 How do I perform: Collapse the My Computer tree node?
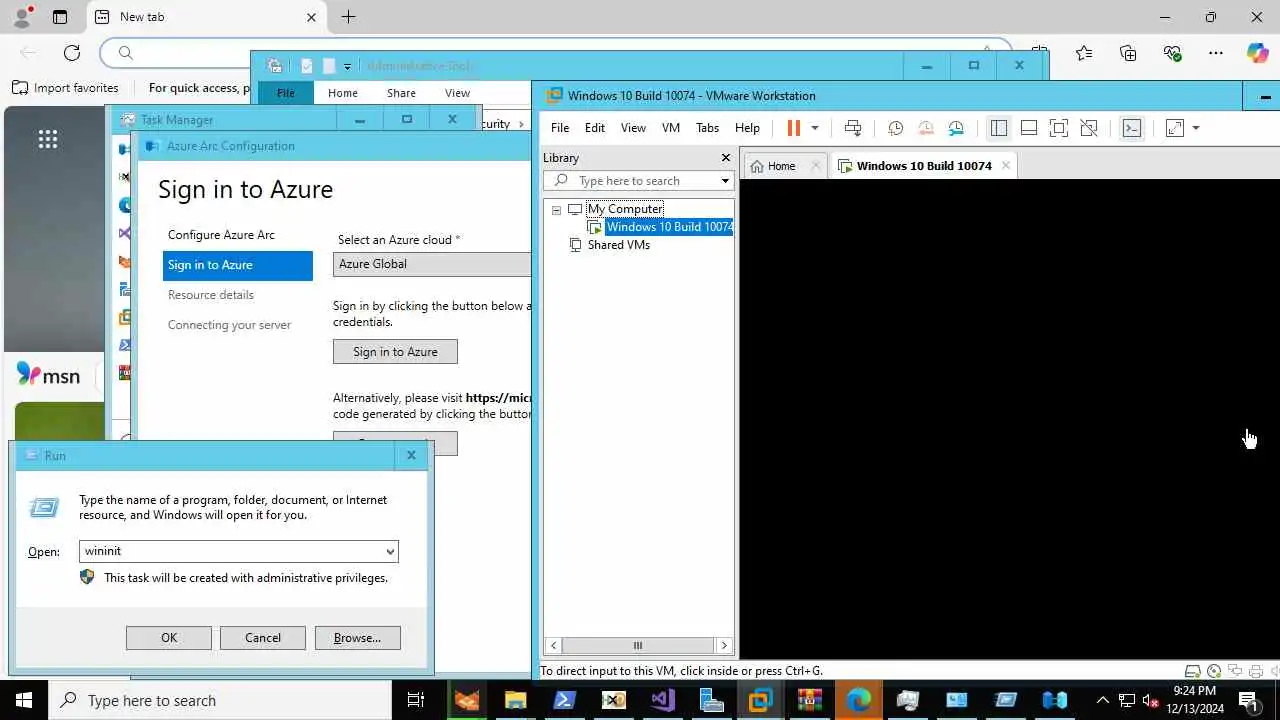tap(556, 210)
